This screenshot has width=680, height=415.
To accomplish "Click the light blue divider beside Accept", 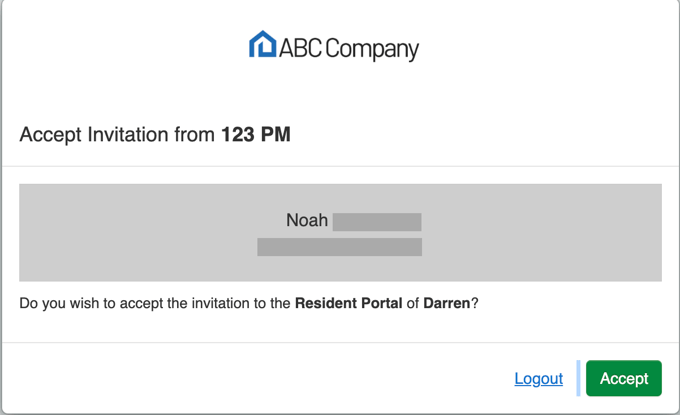I will (578, 378).
